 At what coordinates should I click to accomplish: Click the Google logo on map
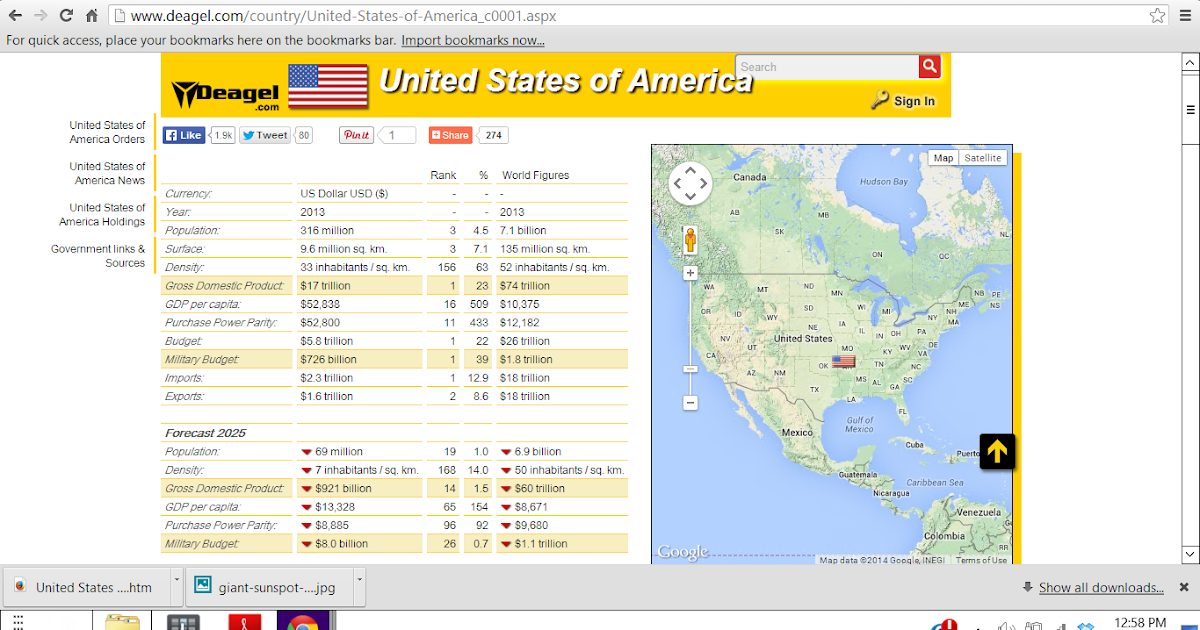pos(683,552)
